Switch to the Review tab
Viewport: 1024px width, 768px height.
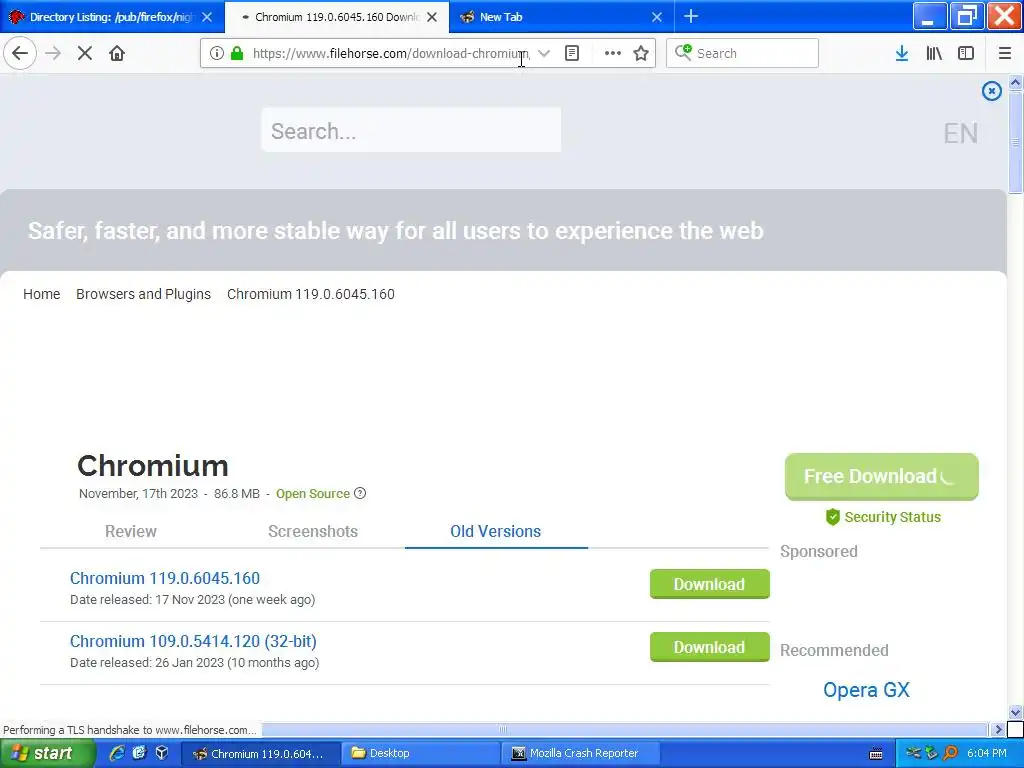[x=131, y=532]
